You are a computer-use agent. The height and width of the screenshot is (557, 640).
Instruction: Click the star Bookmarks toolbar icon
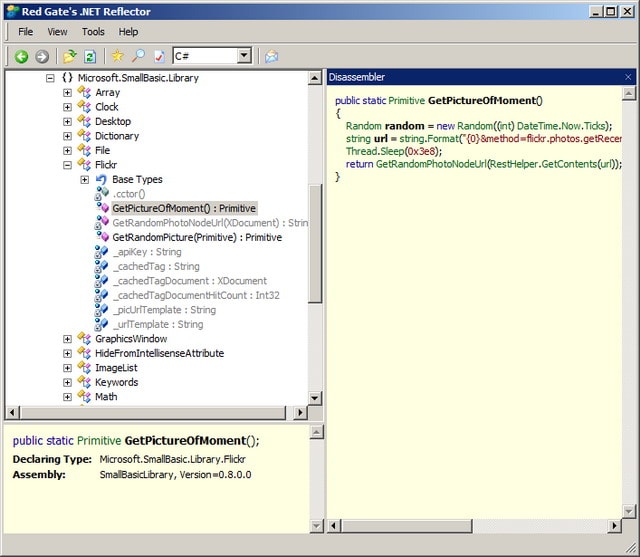coord(118,56)
